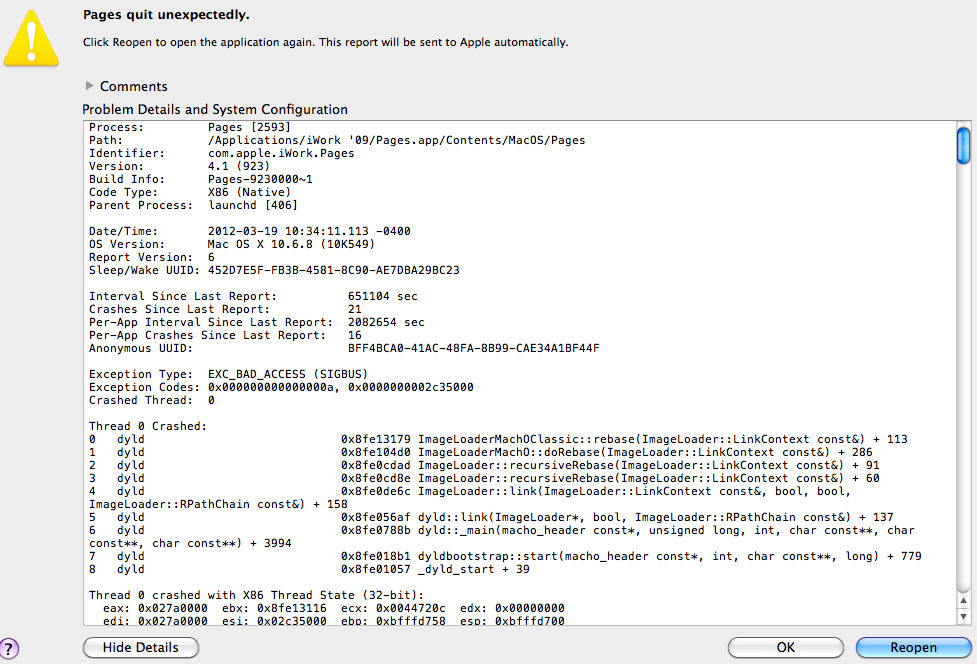Click the Thread 0 Crashed heading
Viewport: 977px width, 664px height.
click(x=148, y=426)
